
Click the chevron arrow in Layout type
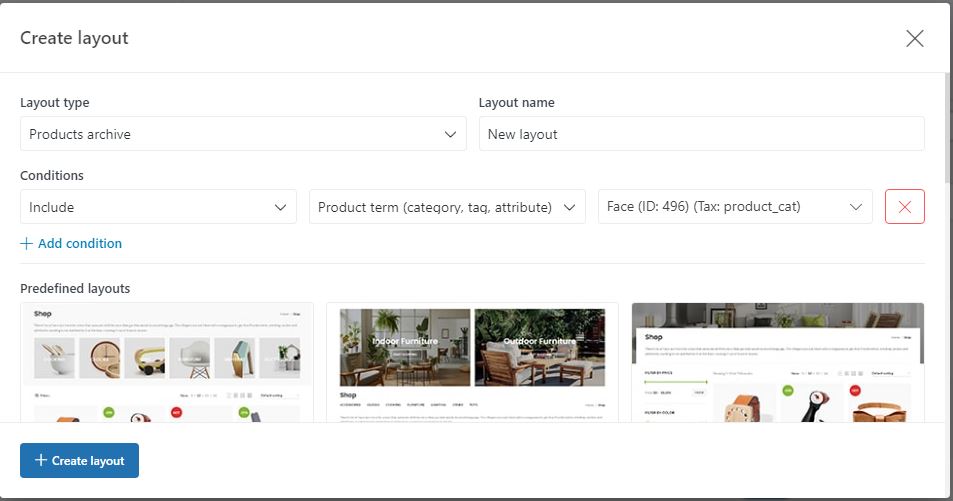450,134
